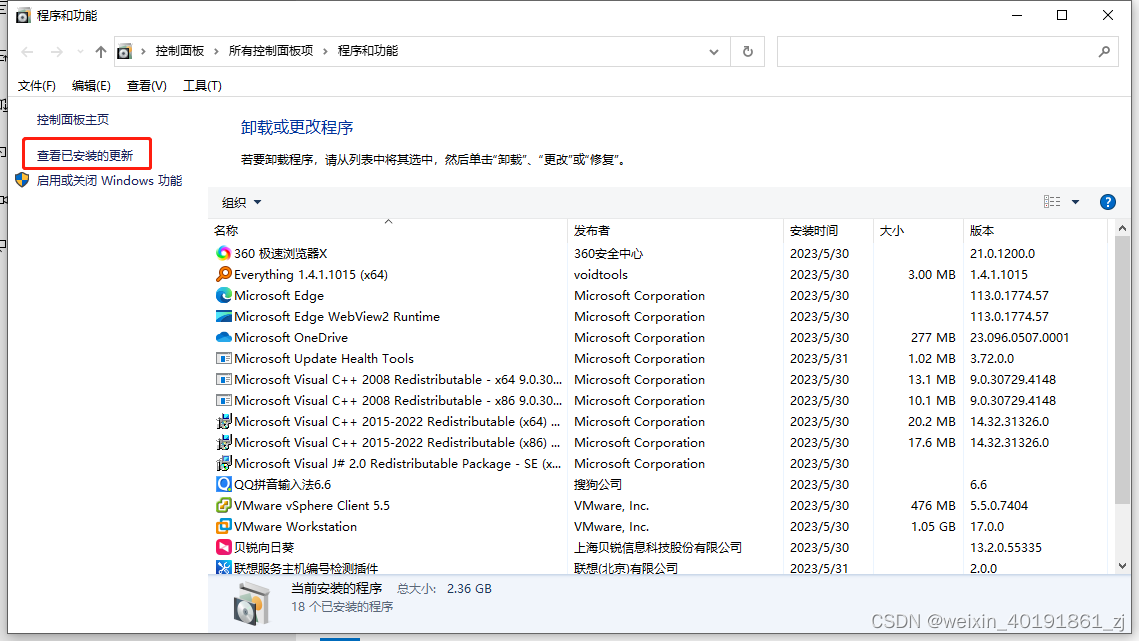Click the 贝锐向日葵 program icon
This screenshot has height=641, width=1139.
click(x=224, y=547)
